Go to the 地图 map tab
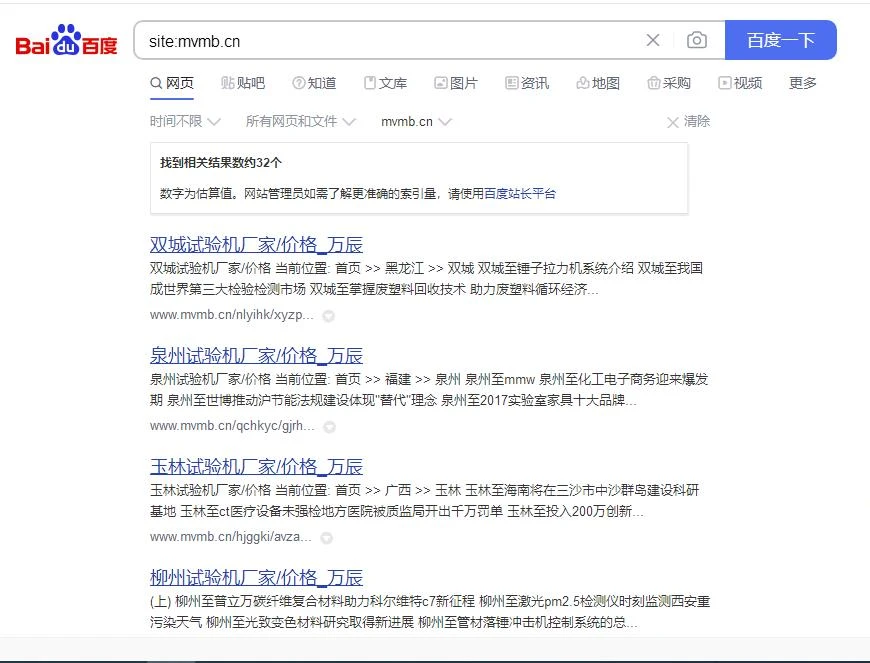870x663 pixels. pyautogui.click(x=598, y=83)
